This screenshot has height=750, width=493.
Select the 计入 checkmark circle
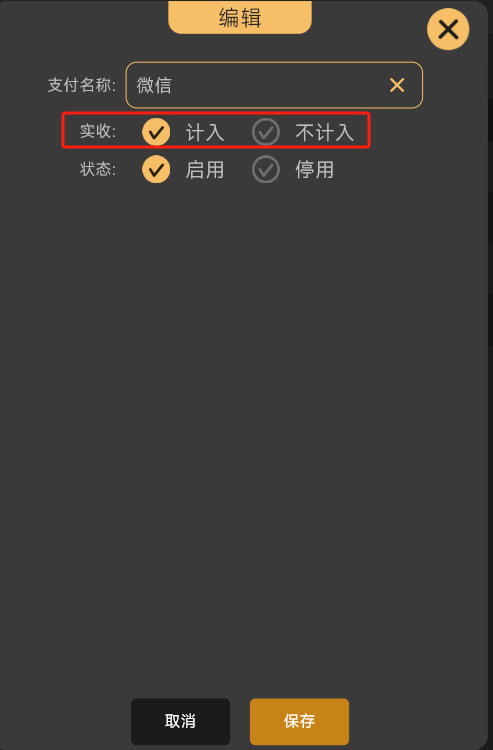[x=156, y=132]
